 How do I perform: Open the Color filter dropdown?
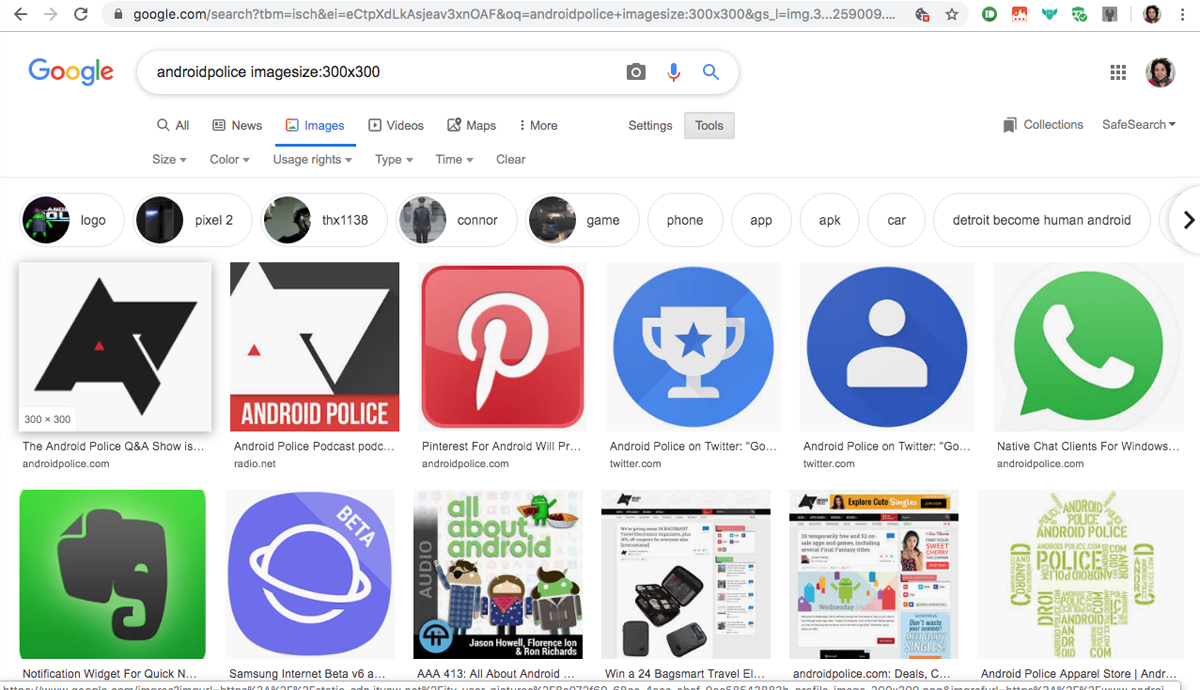tap(228, 159)
